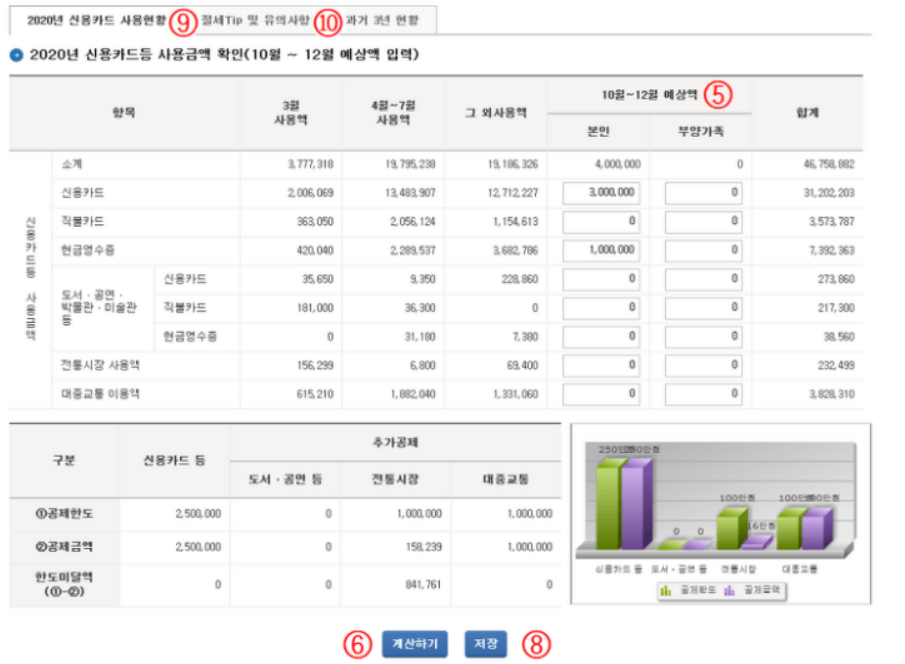Click the 전통시장 사용액 March value 156,299
The width and height of the screenshot is (905, 664).
(x=315, y=365)
